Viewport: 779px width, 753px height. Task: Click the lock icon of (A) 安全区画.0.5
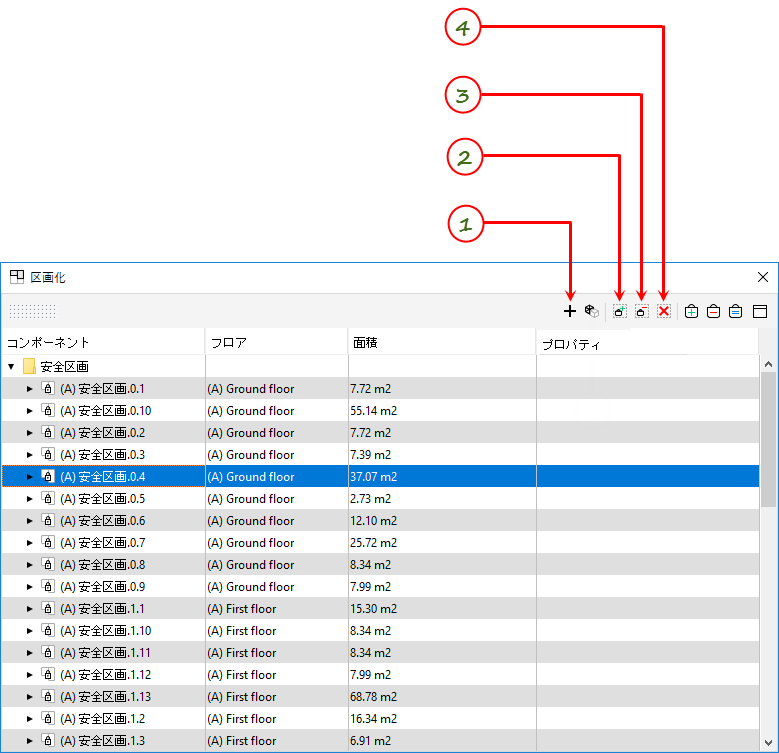tap(48, 498)
